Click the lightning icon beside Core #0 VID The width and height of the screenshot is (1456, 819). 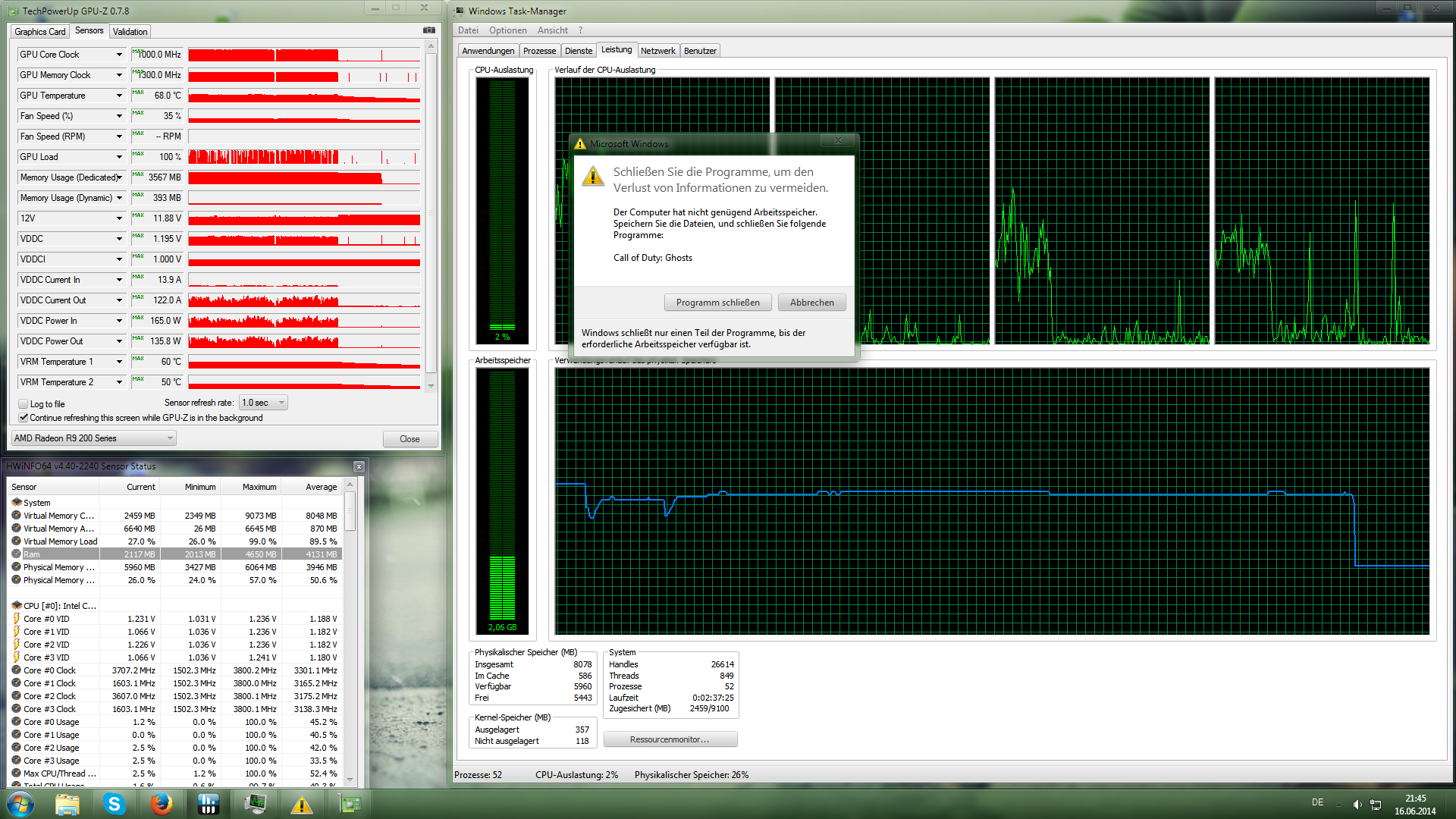click(x=17, y=618)
